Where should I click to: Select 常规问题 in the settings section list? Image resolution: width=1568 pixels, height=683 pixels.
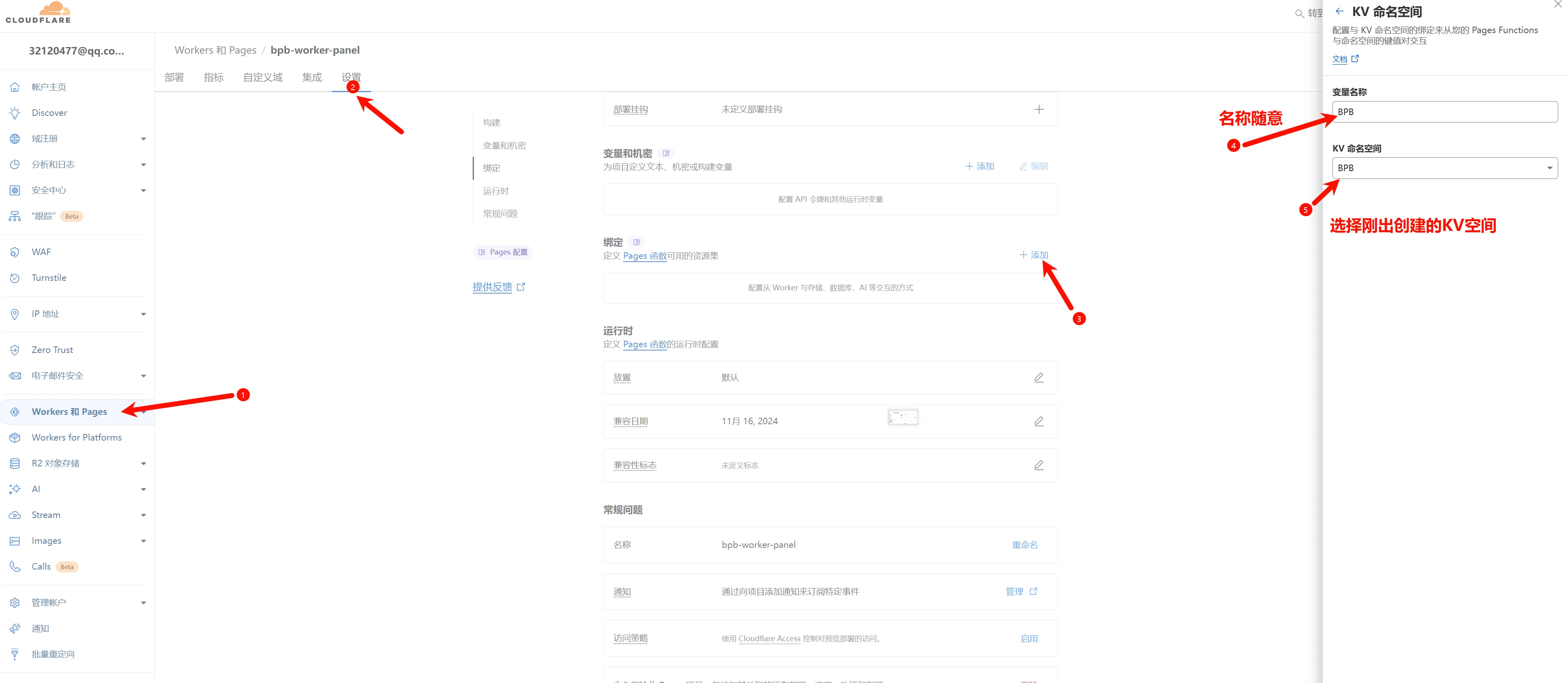500,214
